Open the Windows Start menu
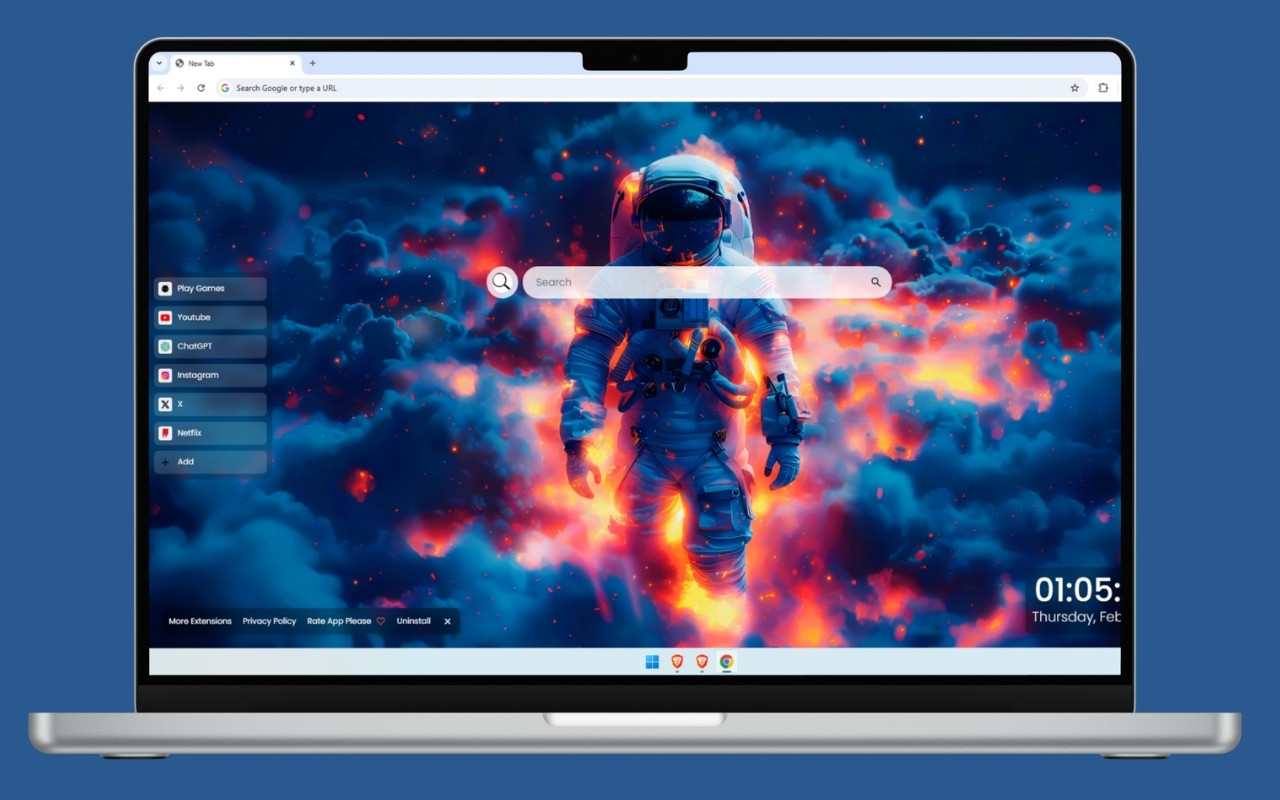1280x800 pixels. 651,662
